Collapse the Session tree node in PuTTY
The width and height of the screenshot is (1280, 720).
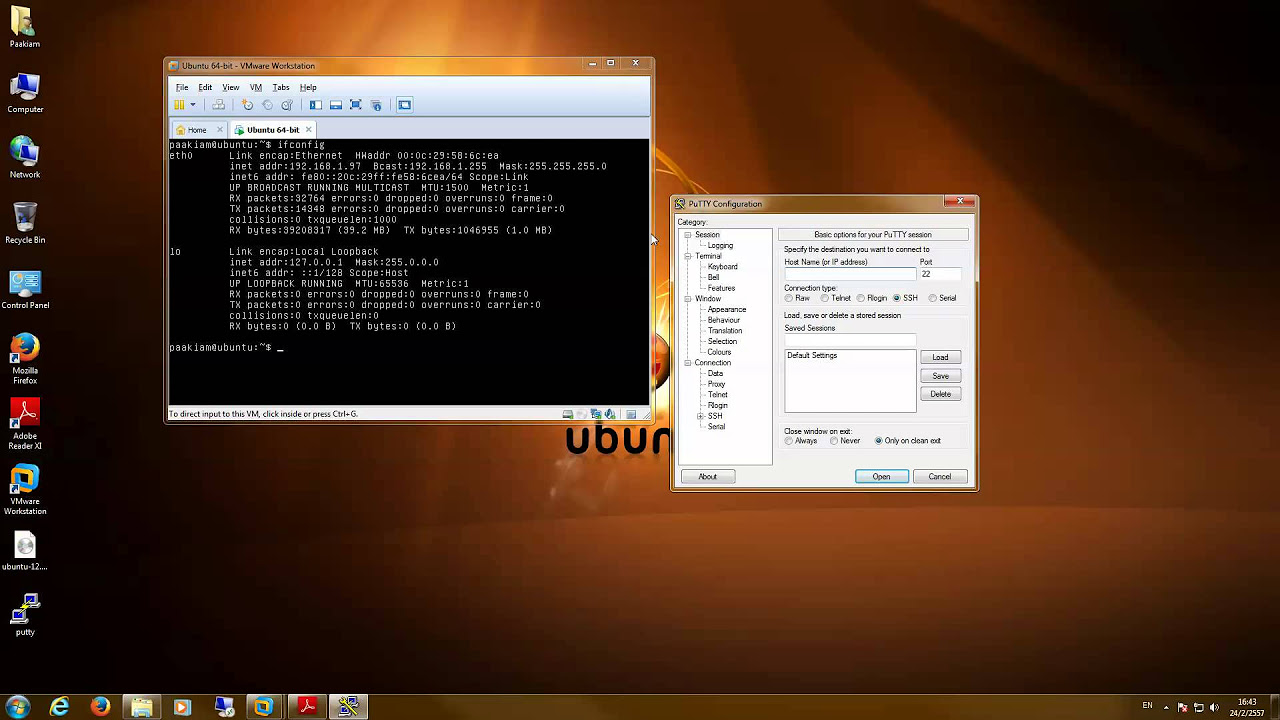688,235
